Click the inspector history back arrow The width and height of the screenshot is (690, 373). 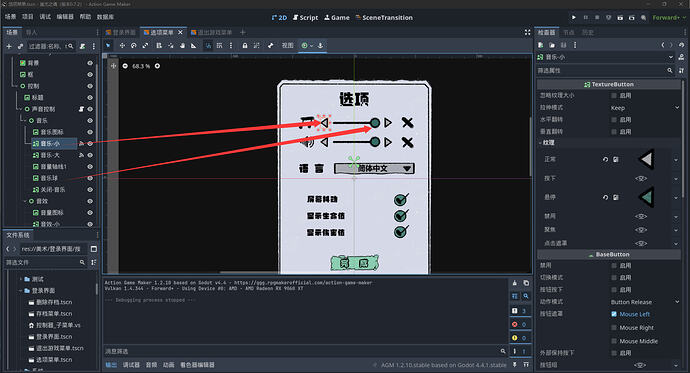[x=663, y=45]
